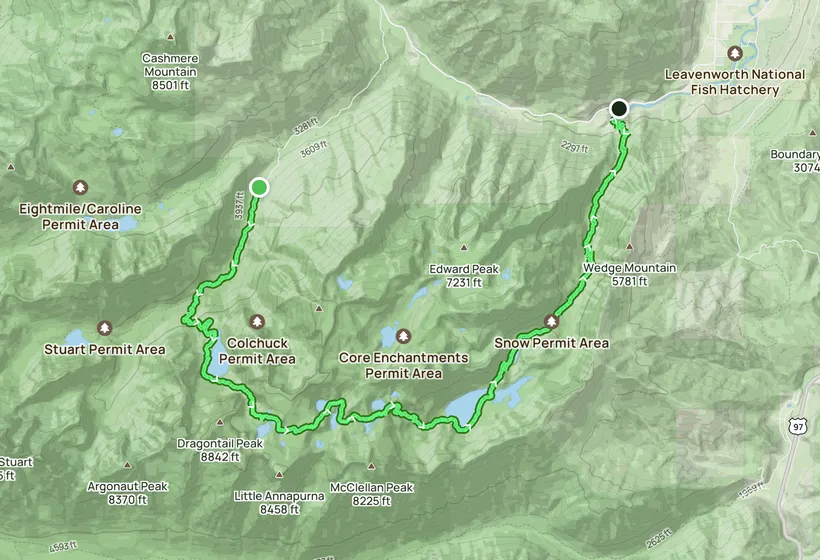The image size is (820, 560).
Task: Select the Wedge Mountain peak marker
Action: [630, 246]
